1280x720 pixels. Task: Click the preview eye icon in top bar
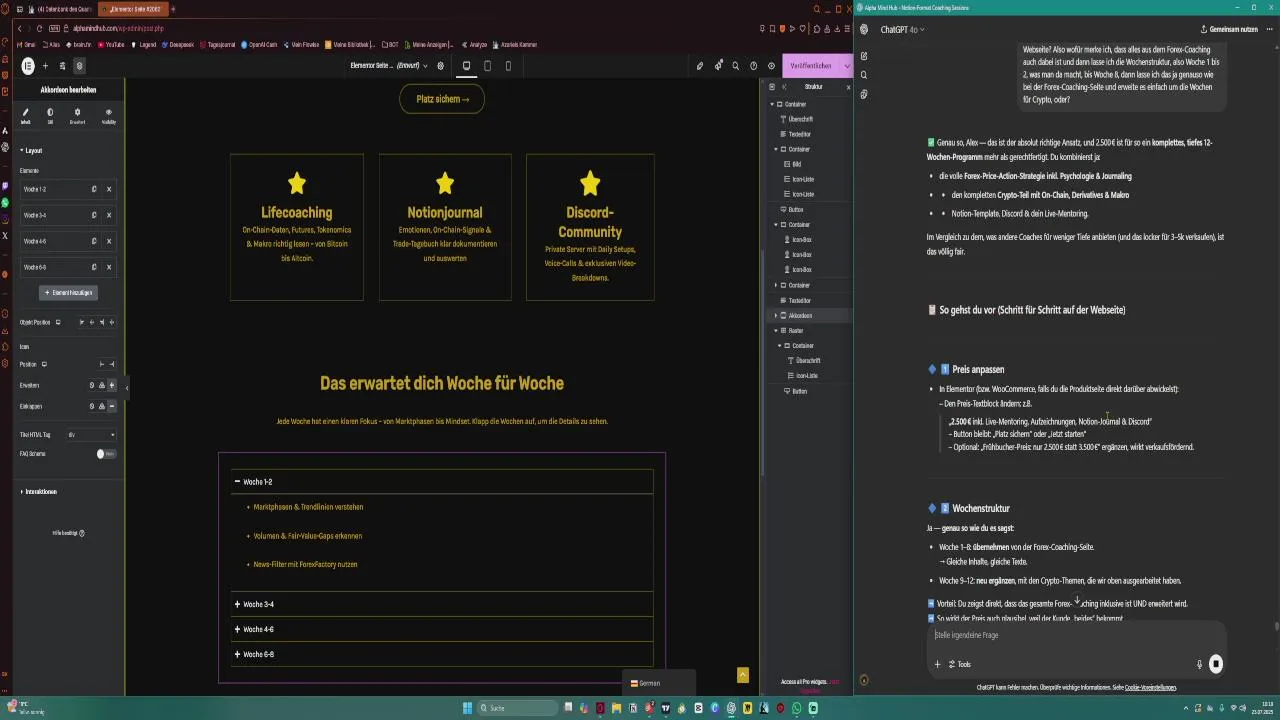click(771, 66)
